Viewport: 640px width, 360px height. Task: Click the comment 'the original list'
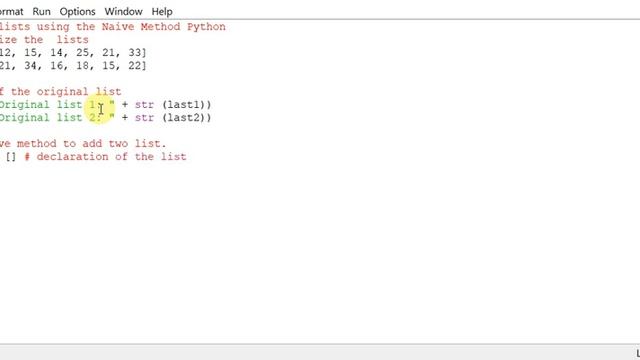click(66, 91)
